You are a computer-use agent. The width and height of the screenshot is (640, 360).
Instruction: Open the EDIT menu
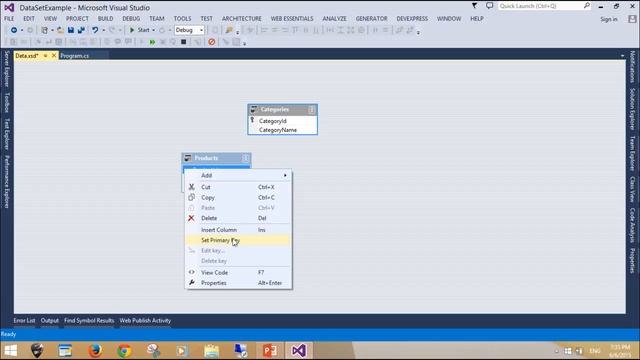29,19
